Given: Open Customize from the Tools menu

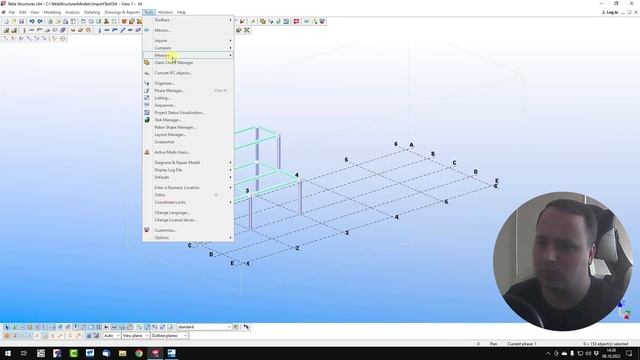Looking at the screenshot, I should click(x=188, y=230).
